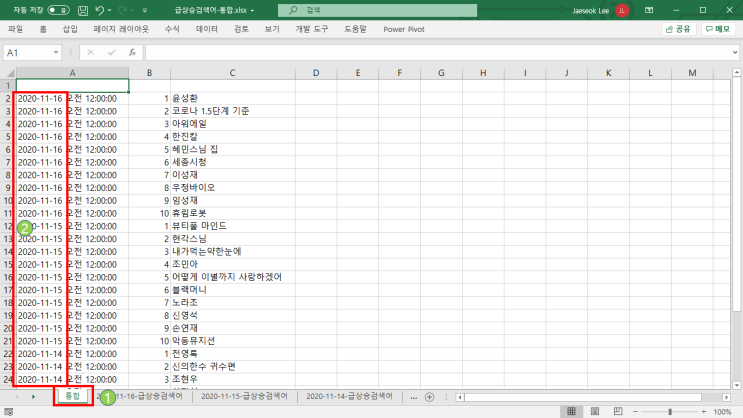The image size is (743, 418).
Task: Click the 공유 share button
Action: pyautogui.click(x=678, y=30)
